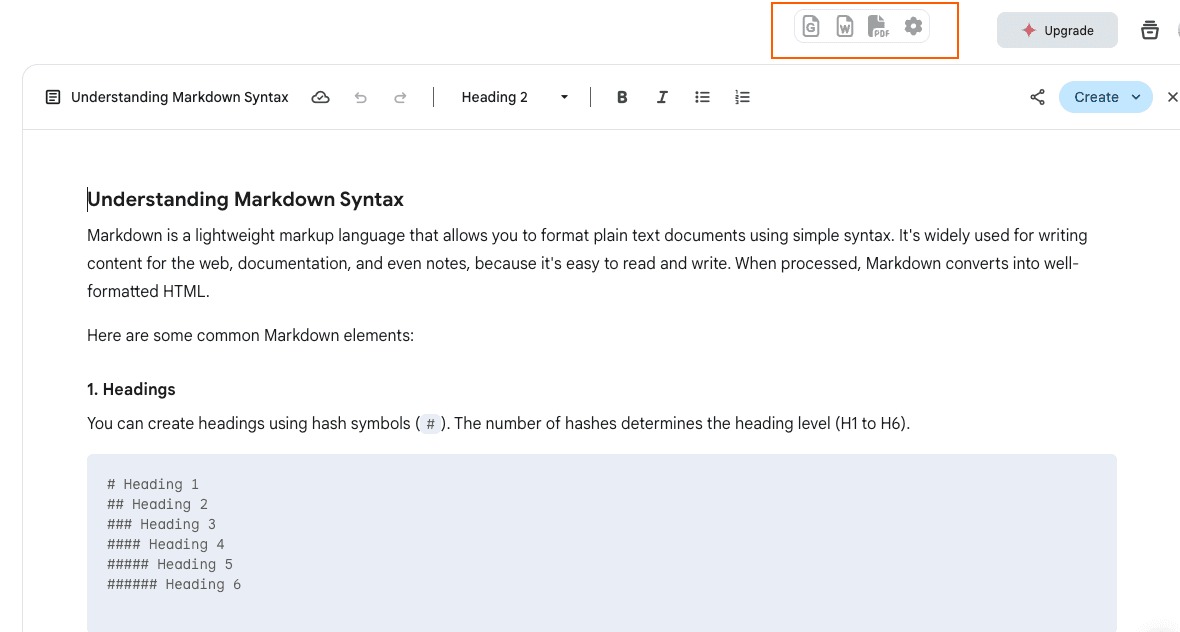Toggle numbered list formatting
1180x632 pixels.
[x=742, y=97]
